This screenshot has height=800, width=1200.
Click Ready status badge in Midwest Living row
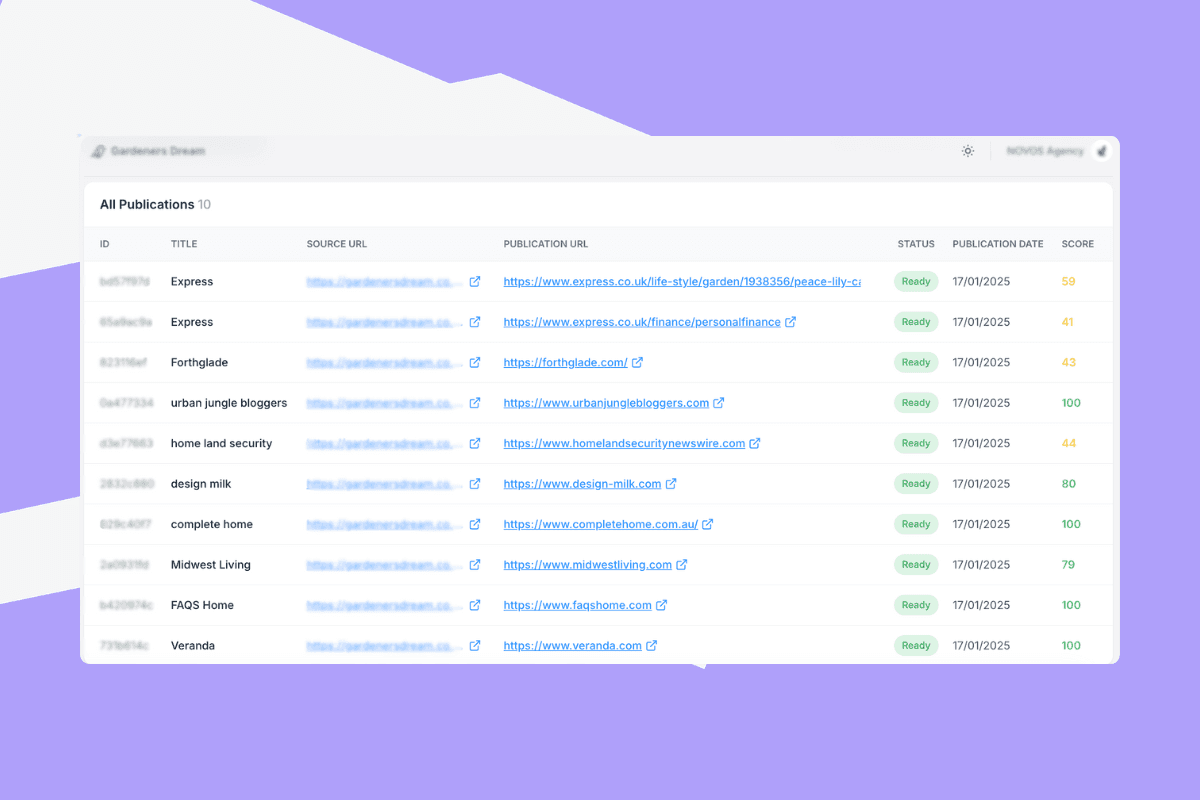916,565
